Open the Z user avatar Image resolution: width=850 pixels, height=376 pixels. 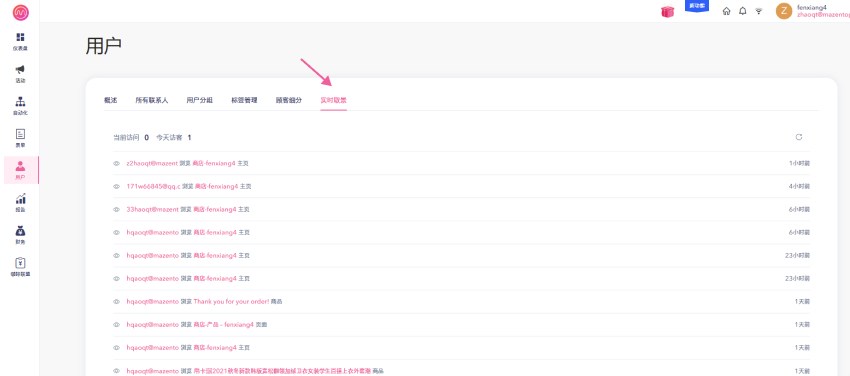[784, 11]
